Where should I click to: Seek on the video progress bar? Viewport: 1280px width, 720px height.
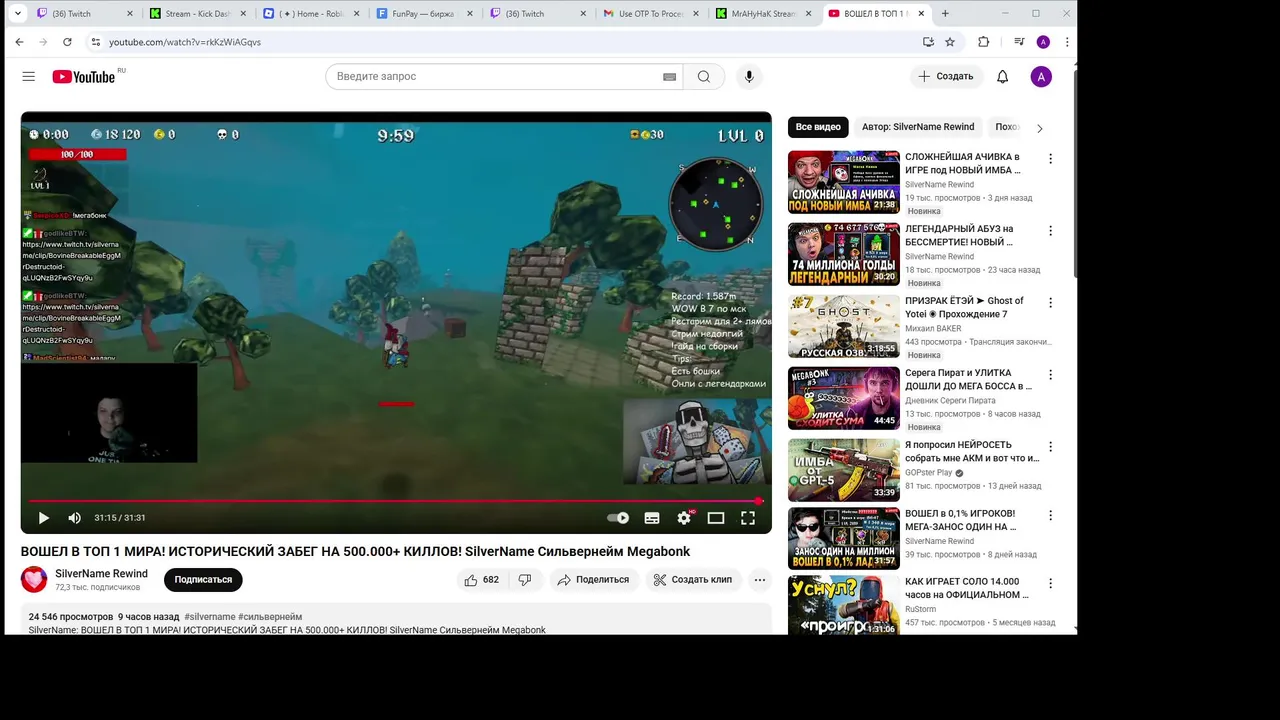(x=395, y=501)
